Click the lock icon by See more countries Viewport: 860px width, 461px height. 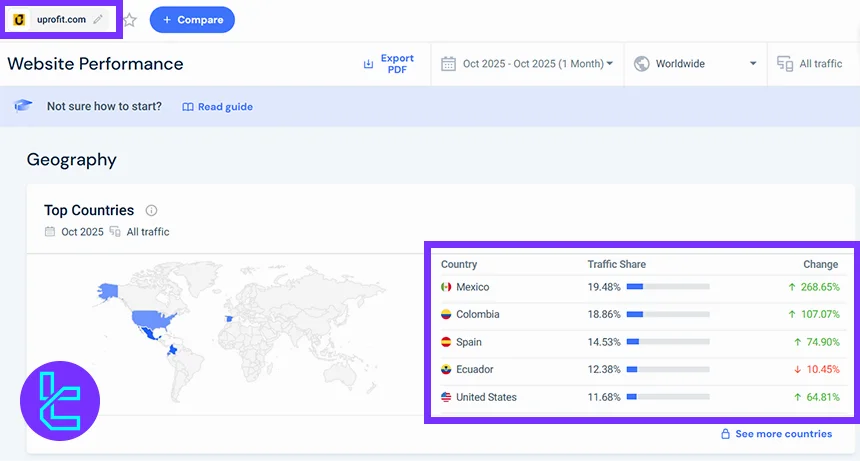[725, 434]
